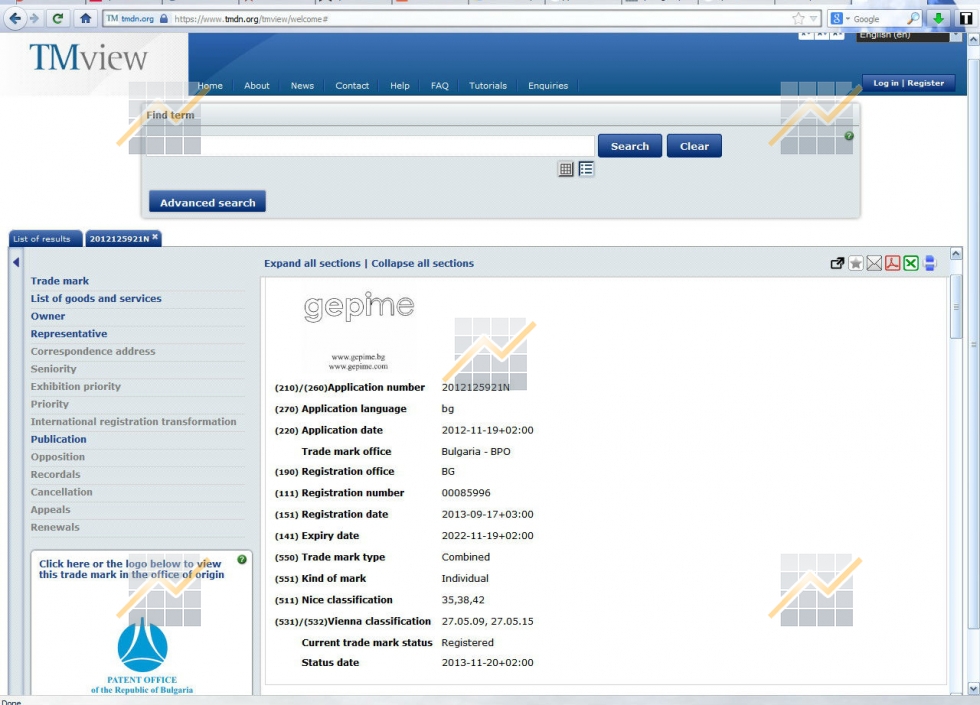This screenshot has width=980, height=705.
Task: Go back in browser history
Action: 15,19
